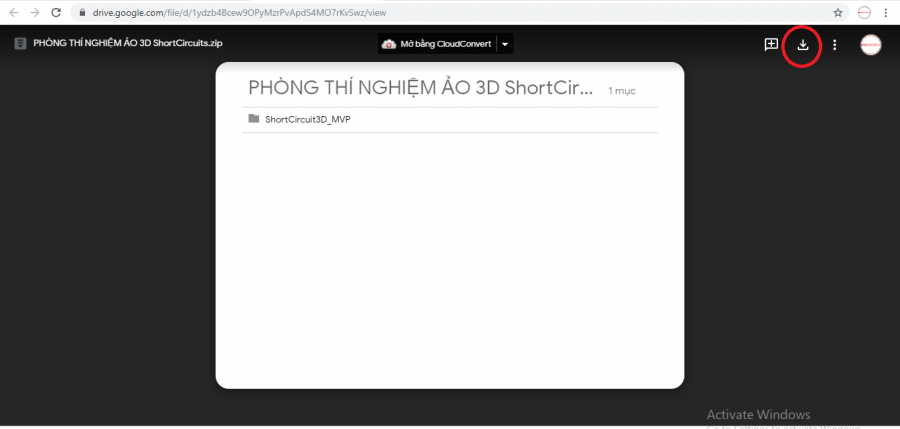Image resolution: width=900 pixels, height=429 pixels.
Task: Click the add comment icon in the header
Action: coord(771,45)
